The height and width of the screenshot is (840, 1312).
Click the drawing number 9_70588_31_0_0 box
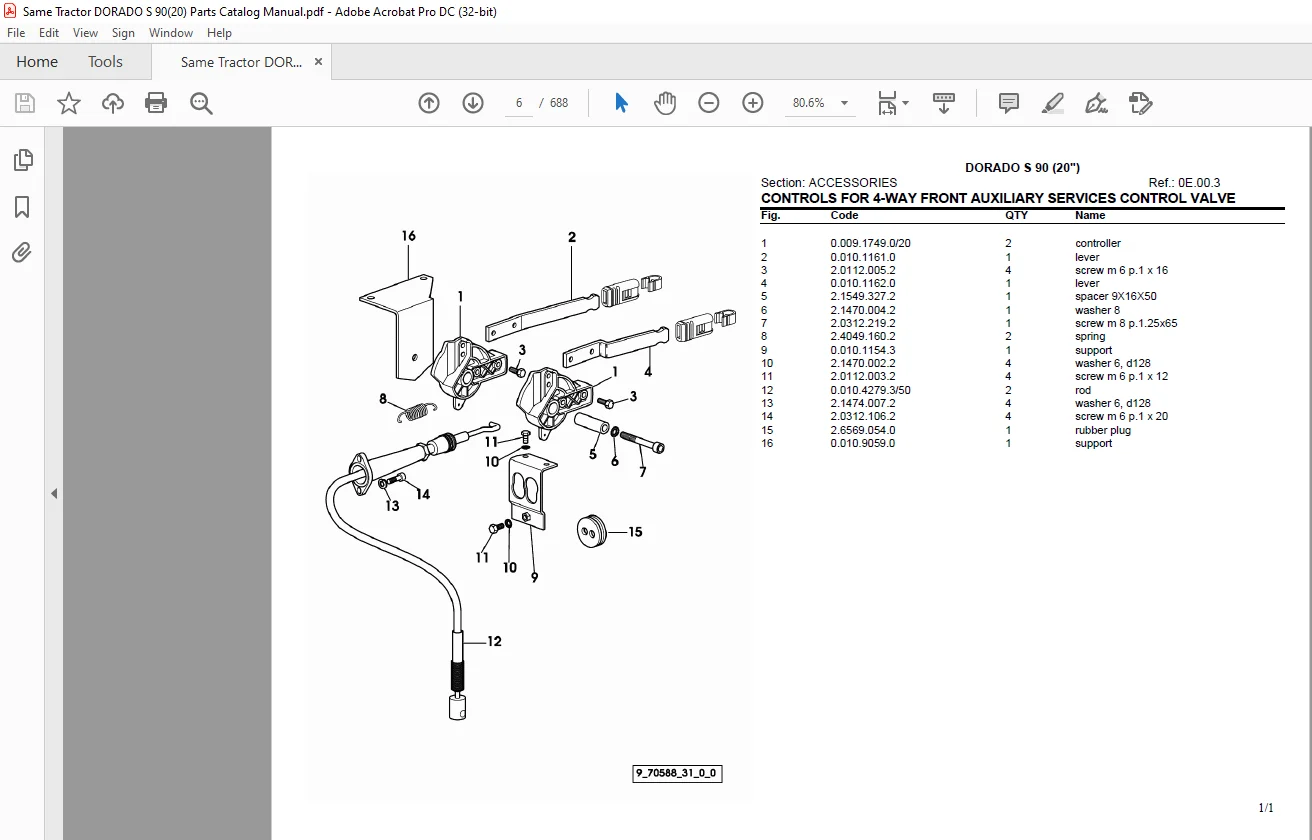[x=677, y=773]
